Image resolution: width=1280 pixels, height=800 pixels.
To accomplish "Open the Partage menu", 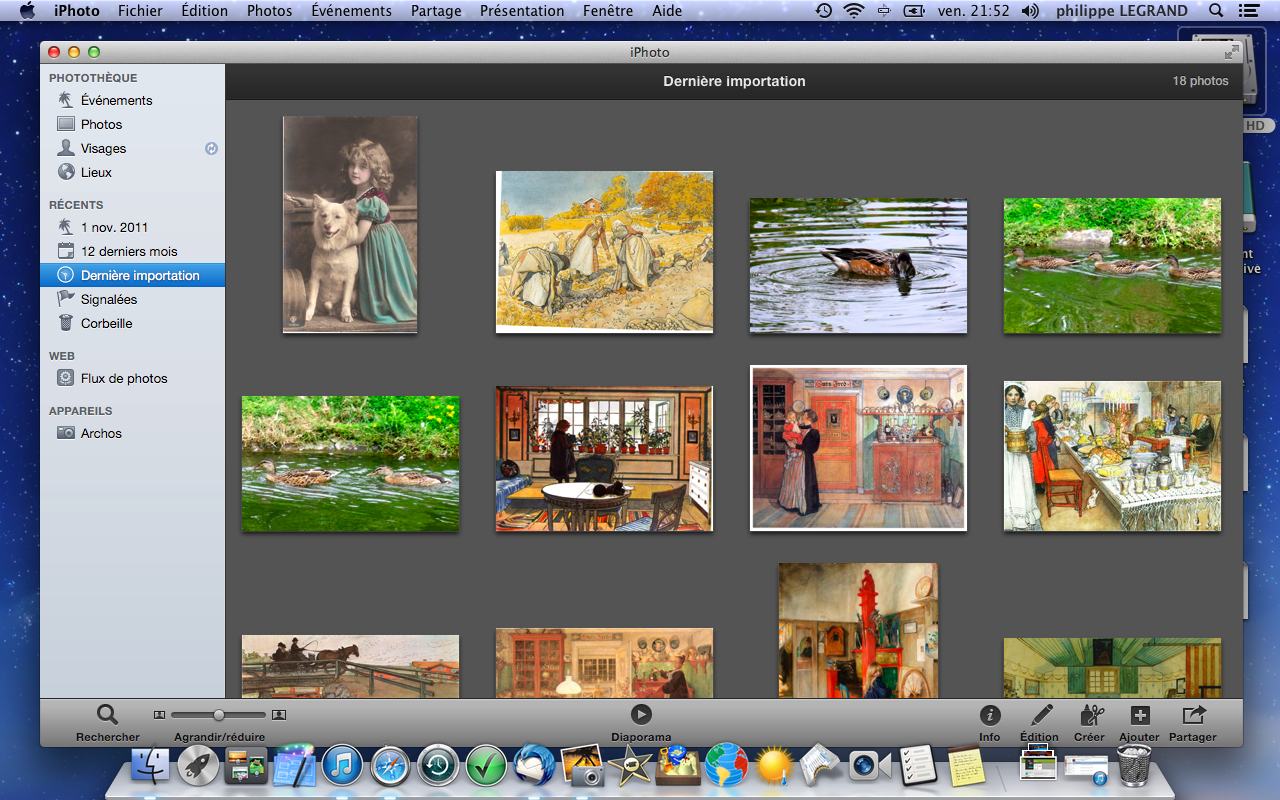I will 436,11.
